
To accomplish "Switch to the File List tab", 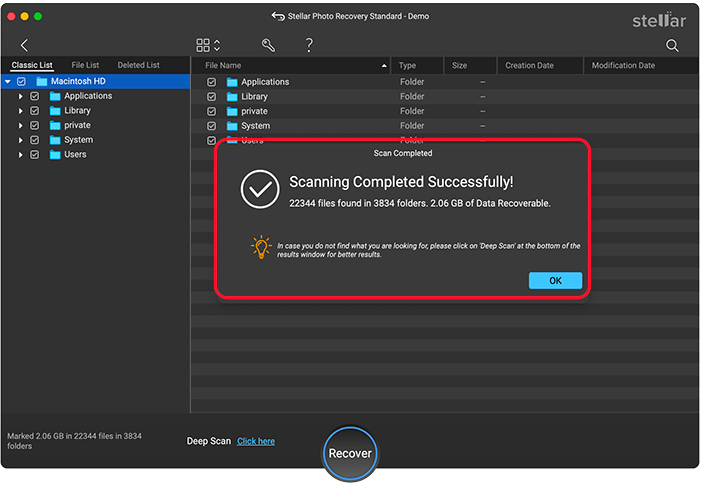I will point(85,65).
